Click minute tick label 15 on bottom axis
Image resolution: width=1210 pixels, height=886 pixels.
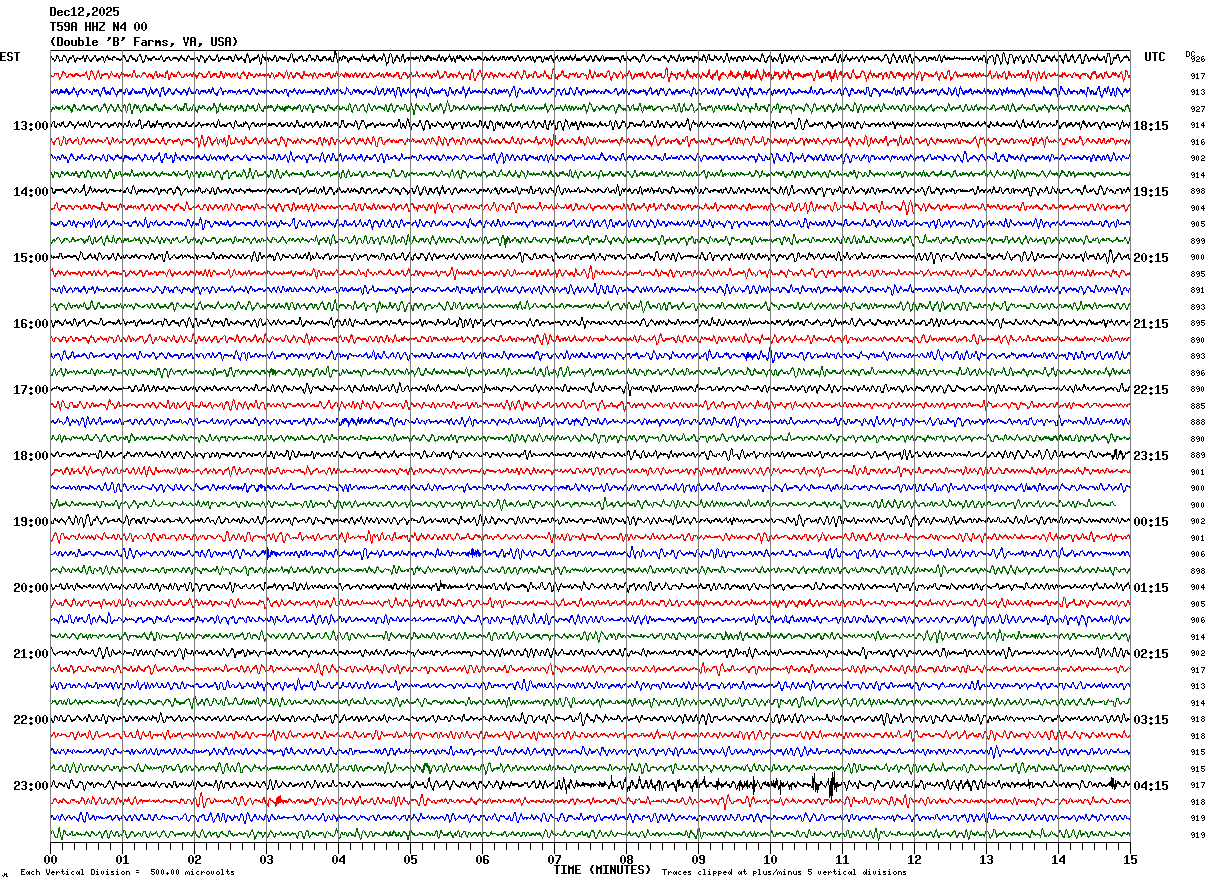[1130, 859]
